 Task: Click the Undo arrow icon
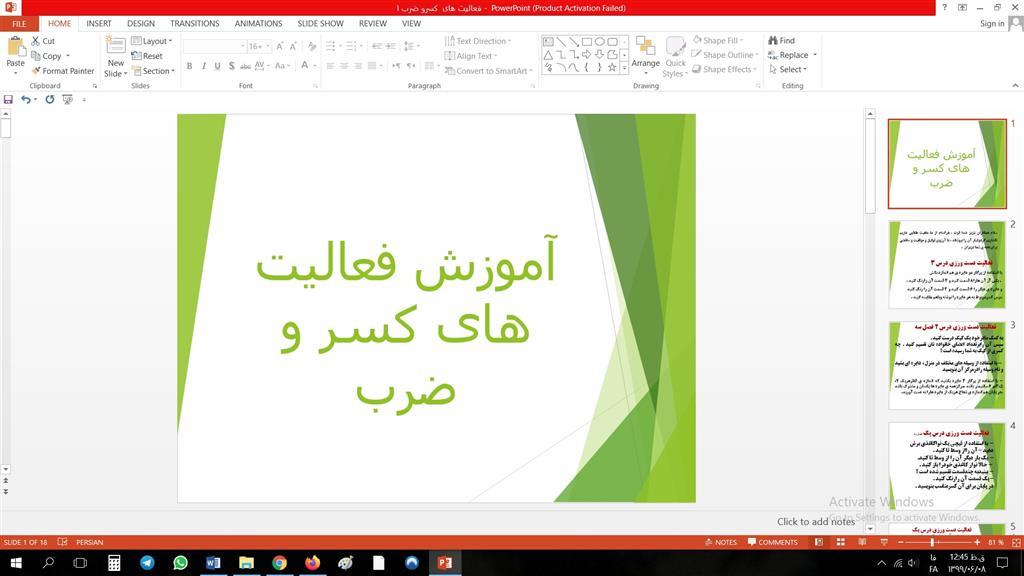click(x=25, y=100)
